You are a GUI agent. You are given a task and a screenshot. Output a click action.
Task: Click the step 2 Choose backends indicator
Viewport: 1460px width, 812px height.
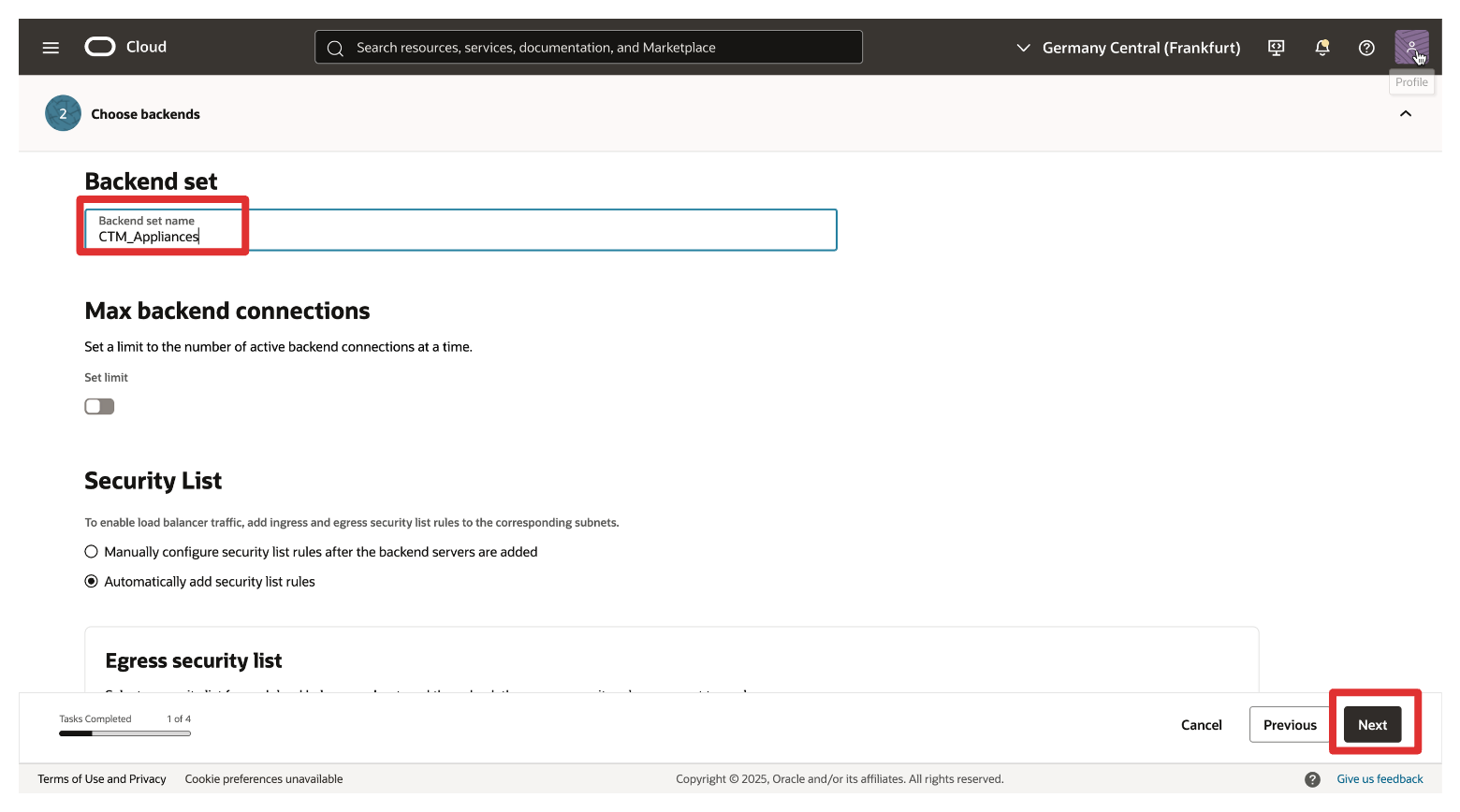(63, 113)
